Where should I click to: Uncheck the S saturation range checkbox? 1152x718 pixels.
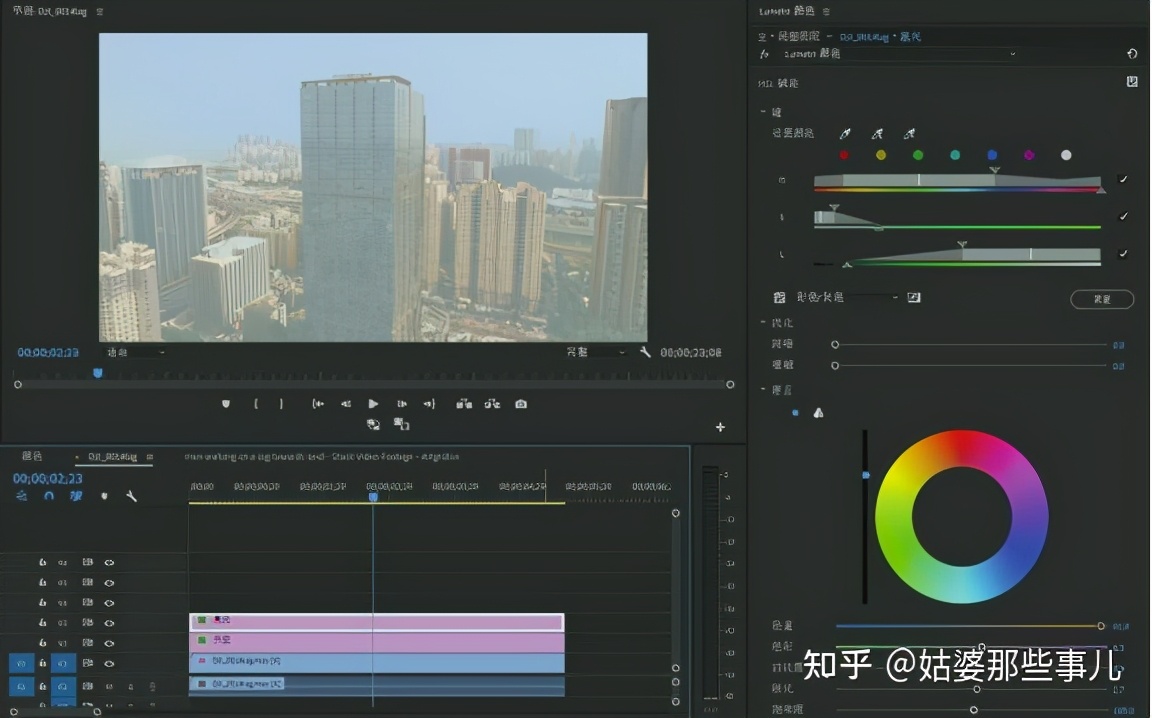coord(1123,217)
